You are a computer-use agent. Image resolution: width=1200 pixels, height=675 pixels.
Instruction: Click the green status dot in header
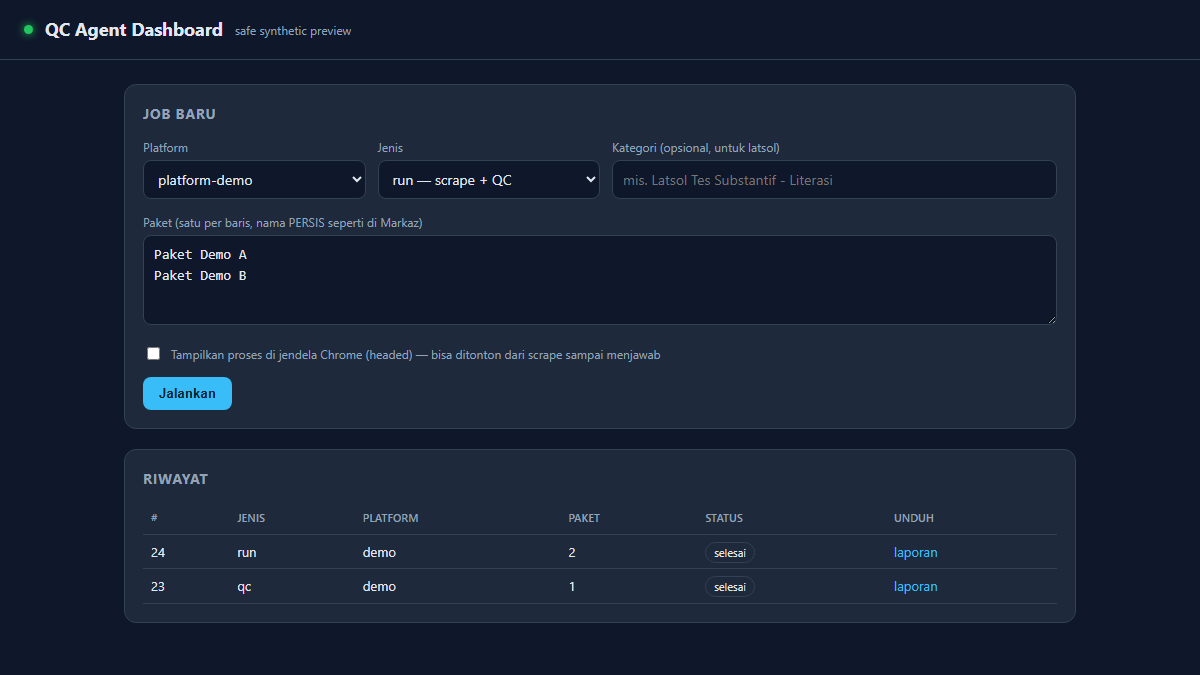[28, 30]
